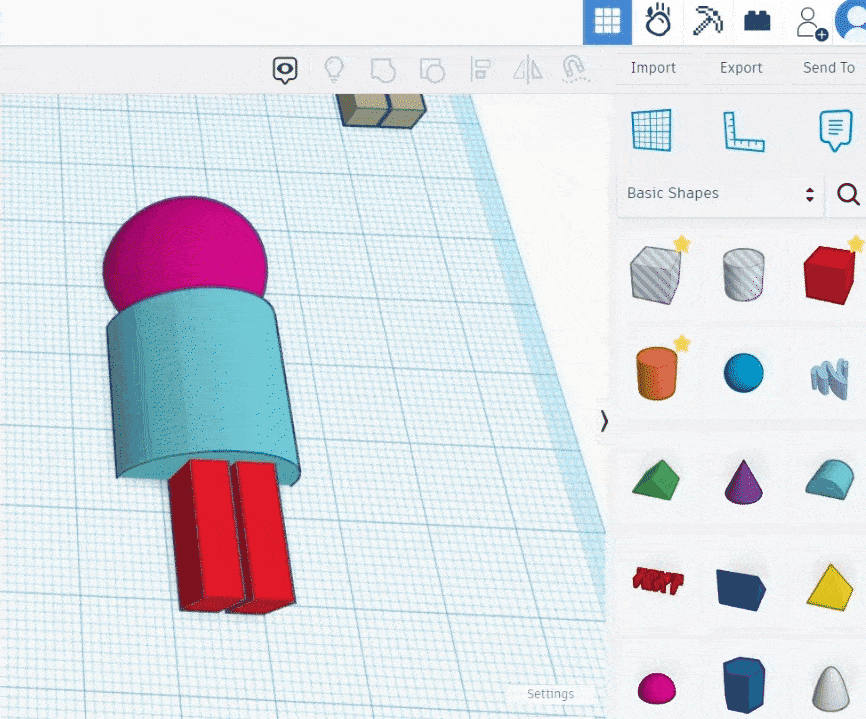Viewport: 866px width, 719px height.
Task: Select the right red box leg
Action: (265, 537)
